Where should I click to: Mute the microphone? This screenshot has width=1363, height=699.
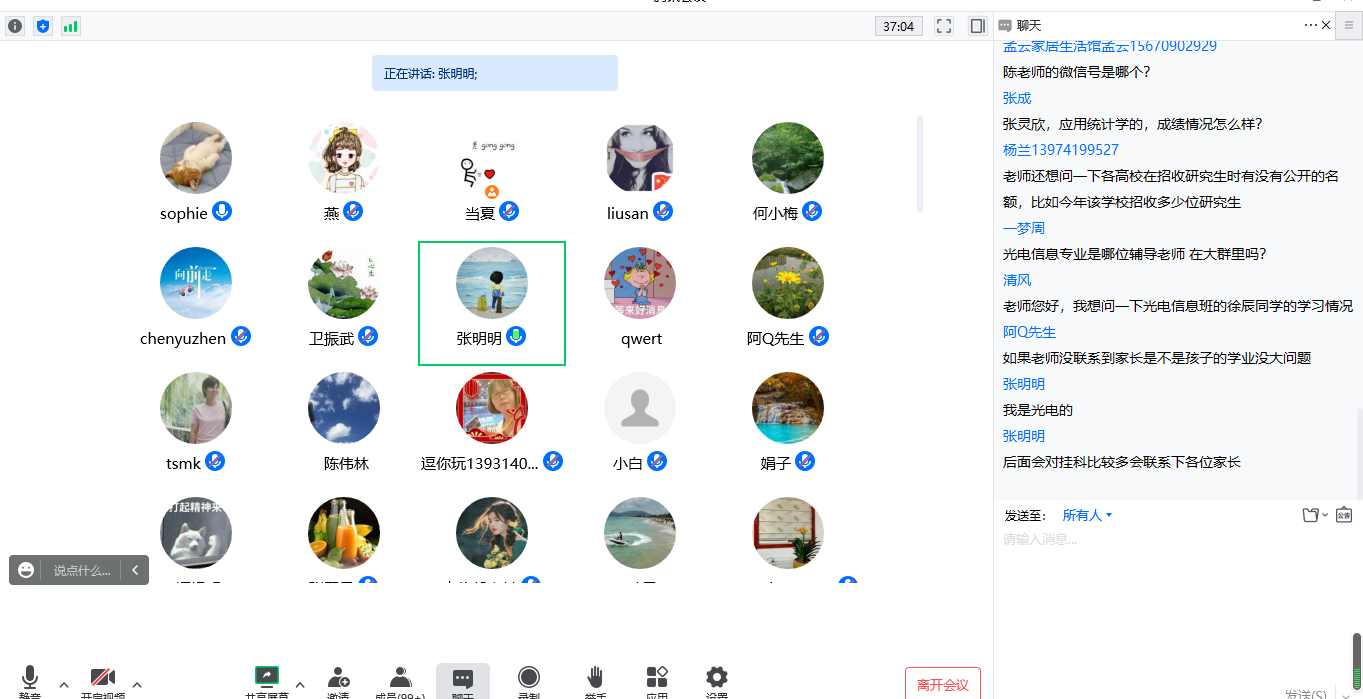[x=29, y=678]
